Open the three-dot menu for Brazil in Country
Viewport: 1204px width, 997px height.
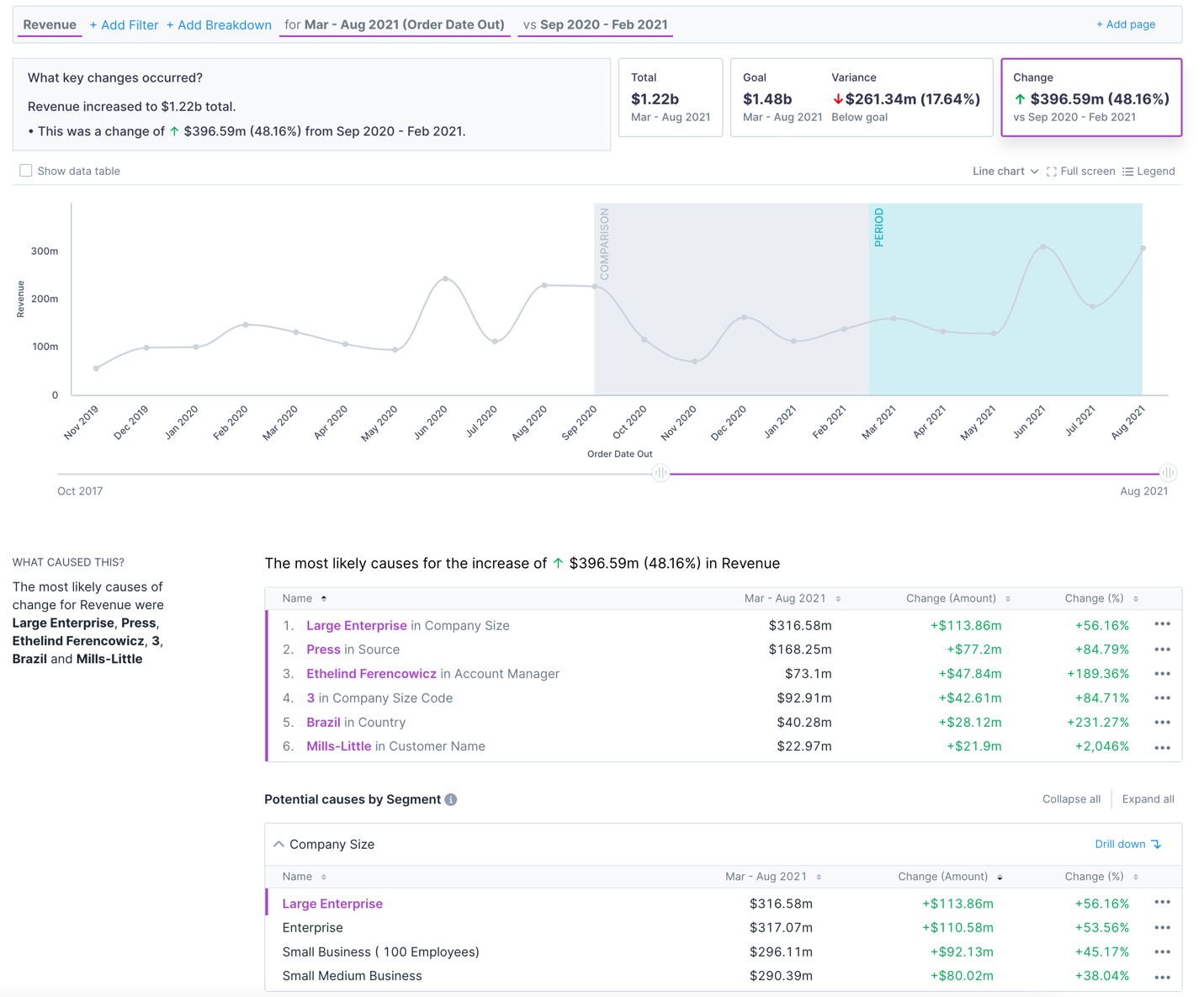pos(1162,722)
